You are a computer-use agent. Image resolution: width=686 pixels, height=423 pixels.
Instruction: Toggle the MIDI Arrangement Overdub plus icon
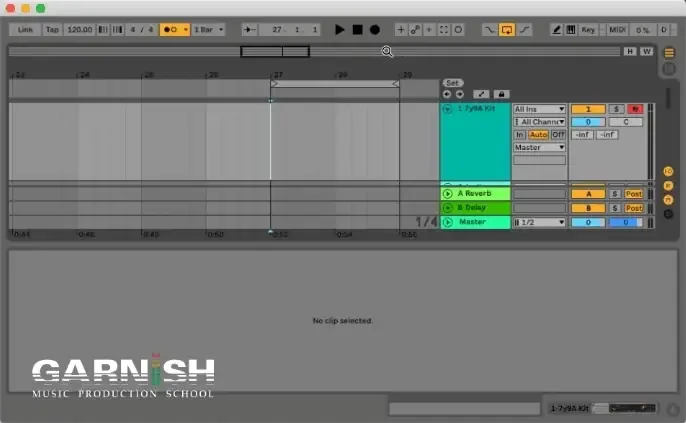[400, 30]
